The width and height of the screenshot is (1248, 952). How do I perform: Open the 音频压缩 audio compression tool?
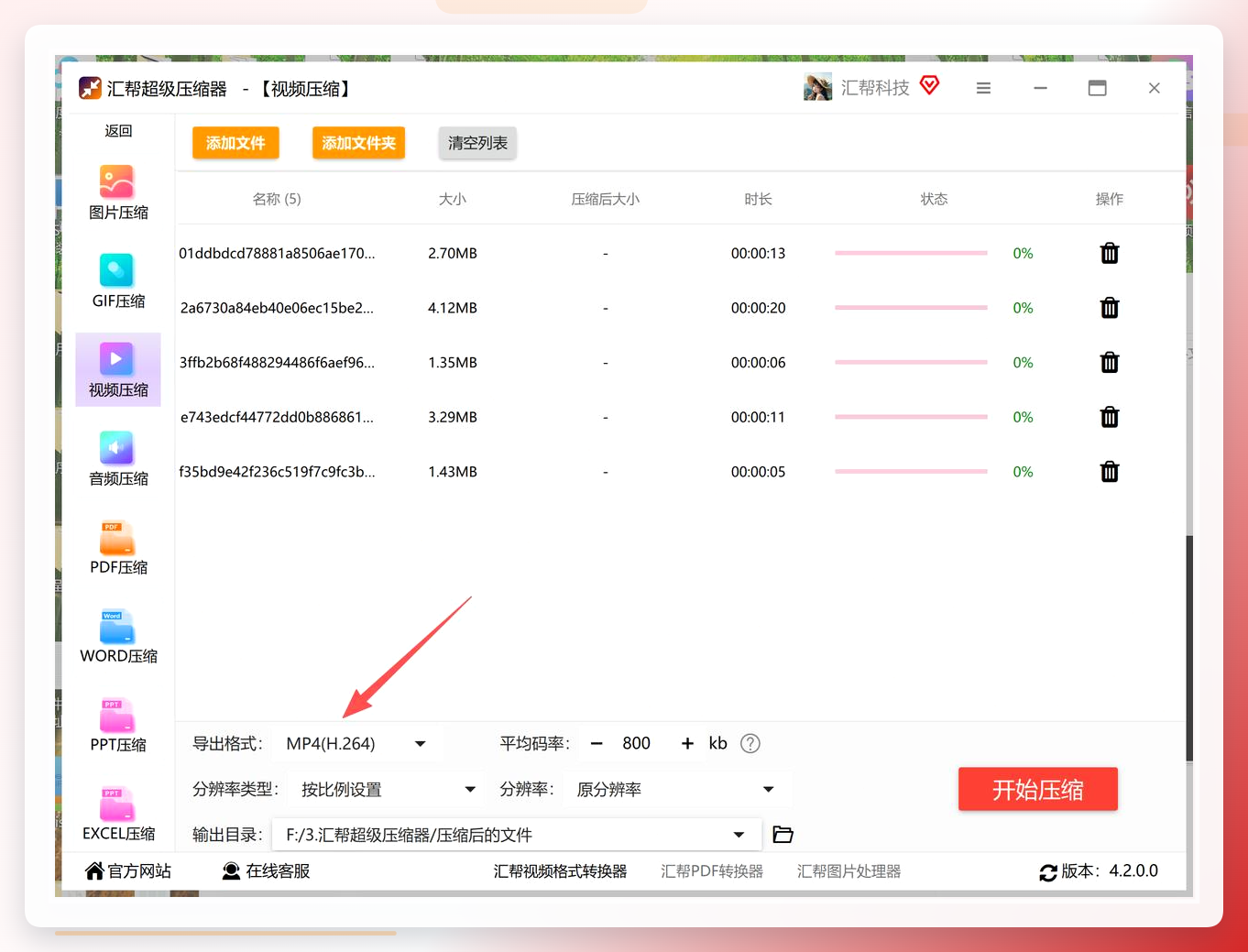pos(118,459)
